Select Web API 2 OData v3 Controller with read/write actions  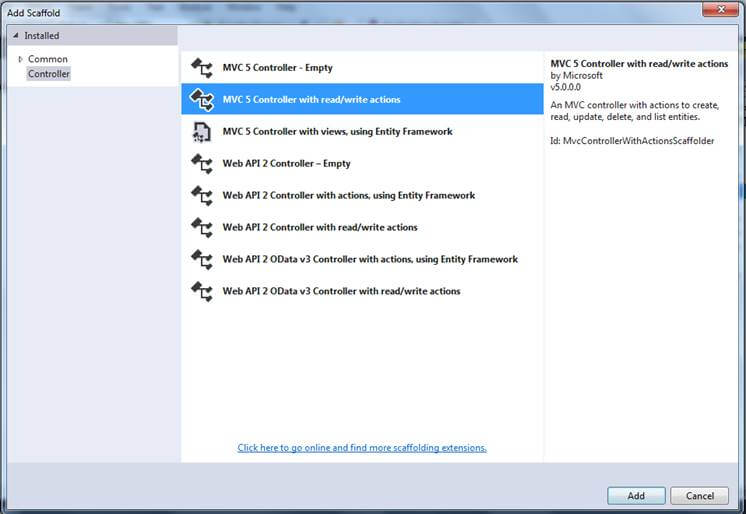click(x=362, y=291)
